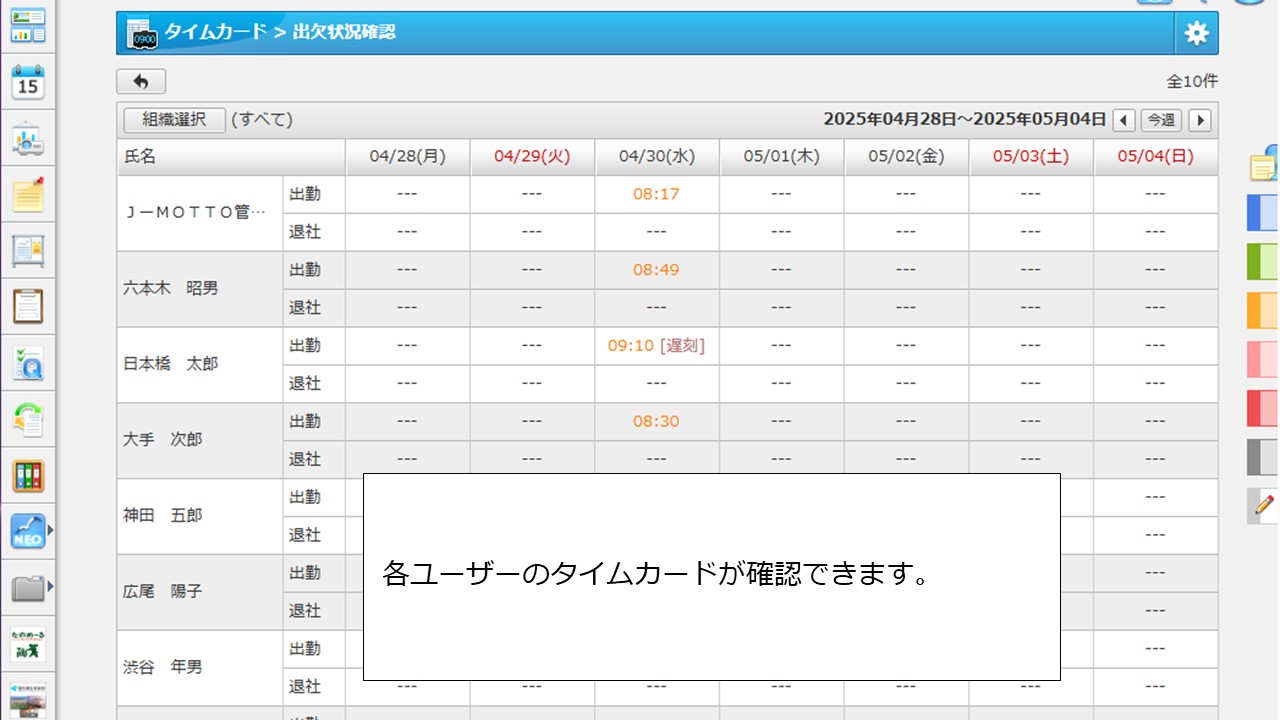The image size is (1280, 720).
Task: Open the clipboard icon in sidebar
Action: tap(28, 305)
